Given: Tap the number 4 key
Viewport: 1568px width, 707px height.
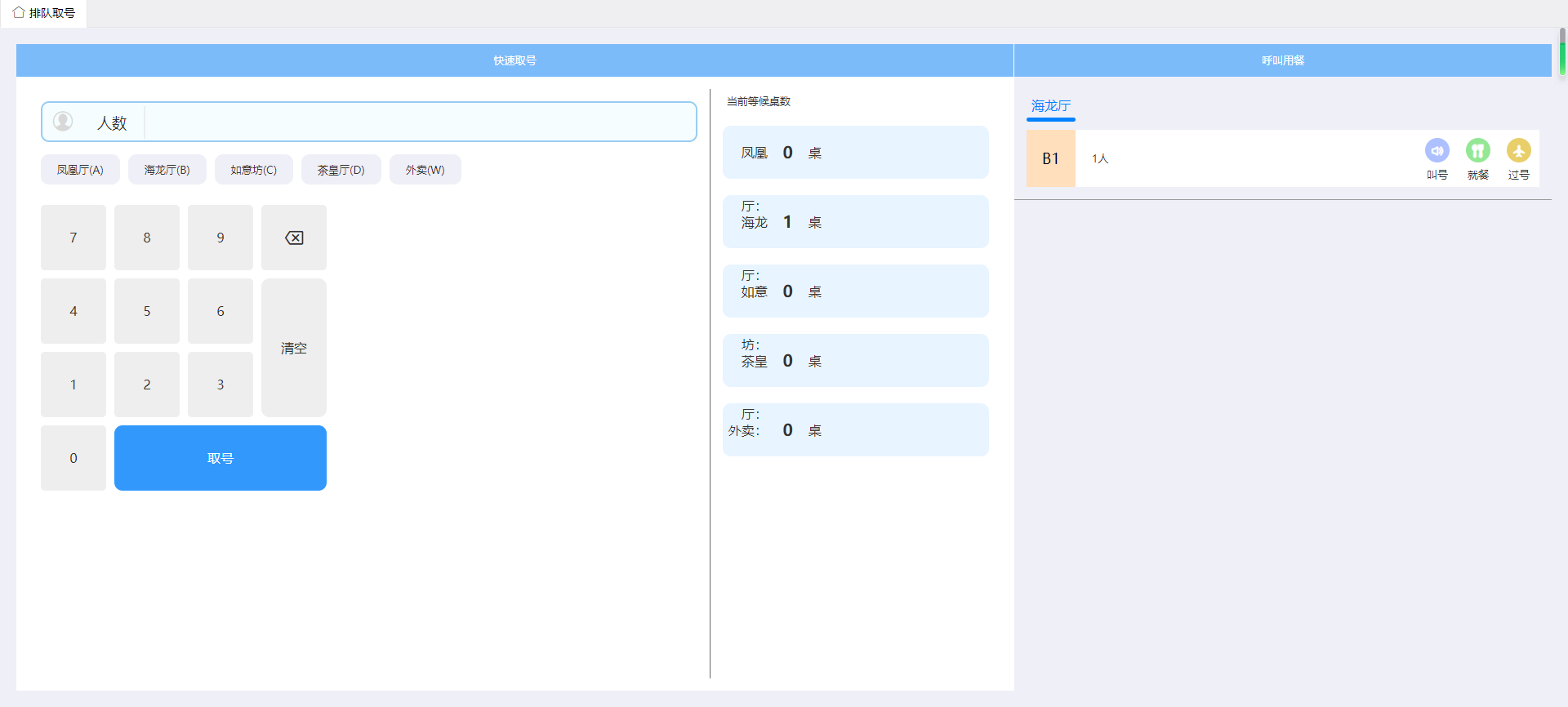Looking at the screenshot, I should click(x=73, y=311).
